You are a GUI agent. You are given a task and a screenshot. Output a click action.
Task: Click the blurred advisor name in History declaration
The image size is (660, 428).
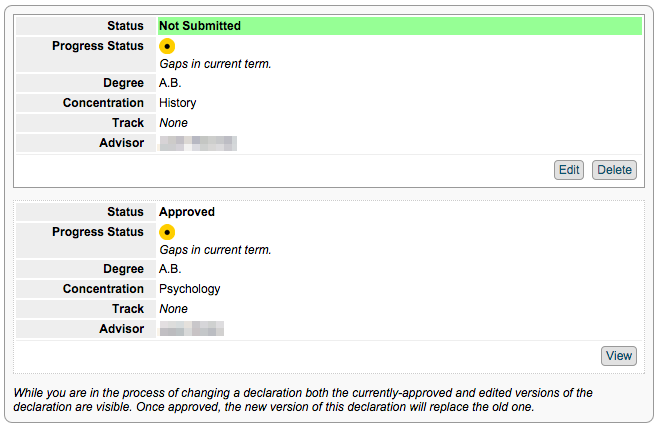coord(198,144)
